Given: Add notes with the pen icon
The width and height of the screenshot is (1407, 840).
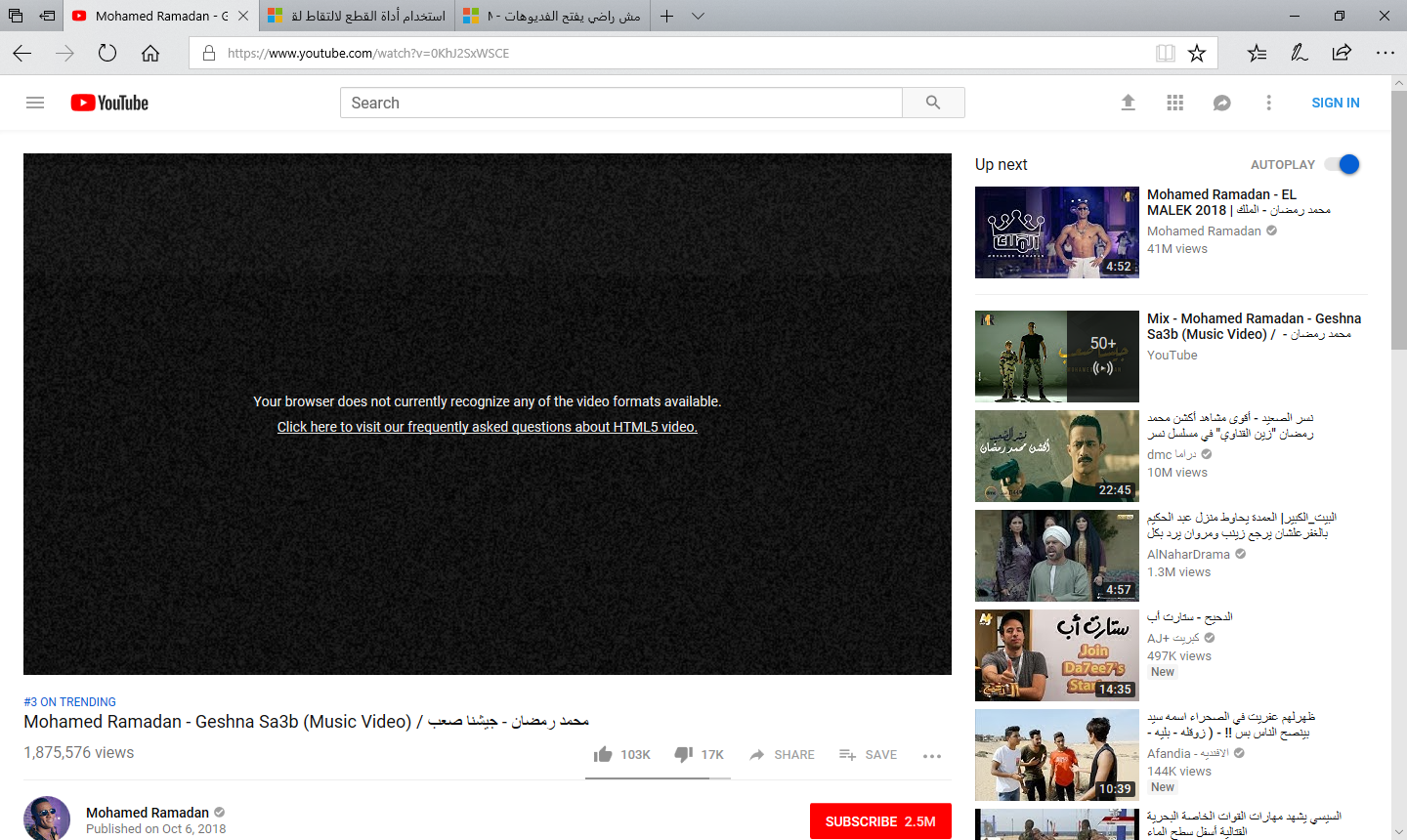Looking at the screenshot, I should 1299,53.
